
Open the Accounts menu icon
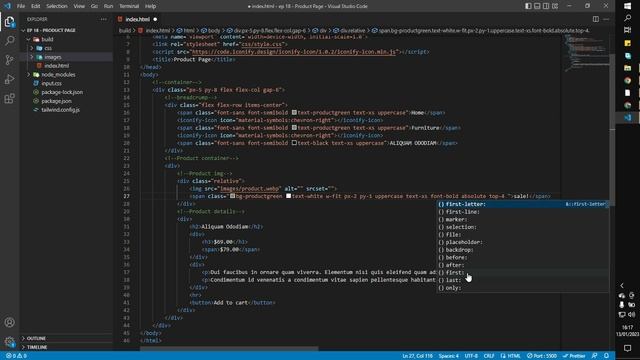[x=9, y=322]
